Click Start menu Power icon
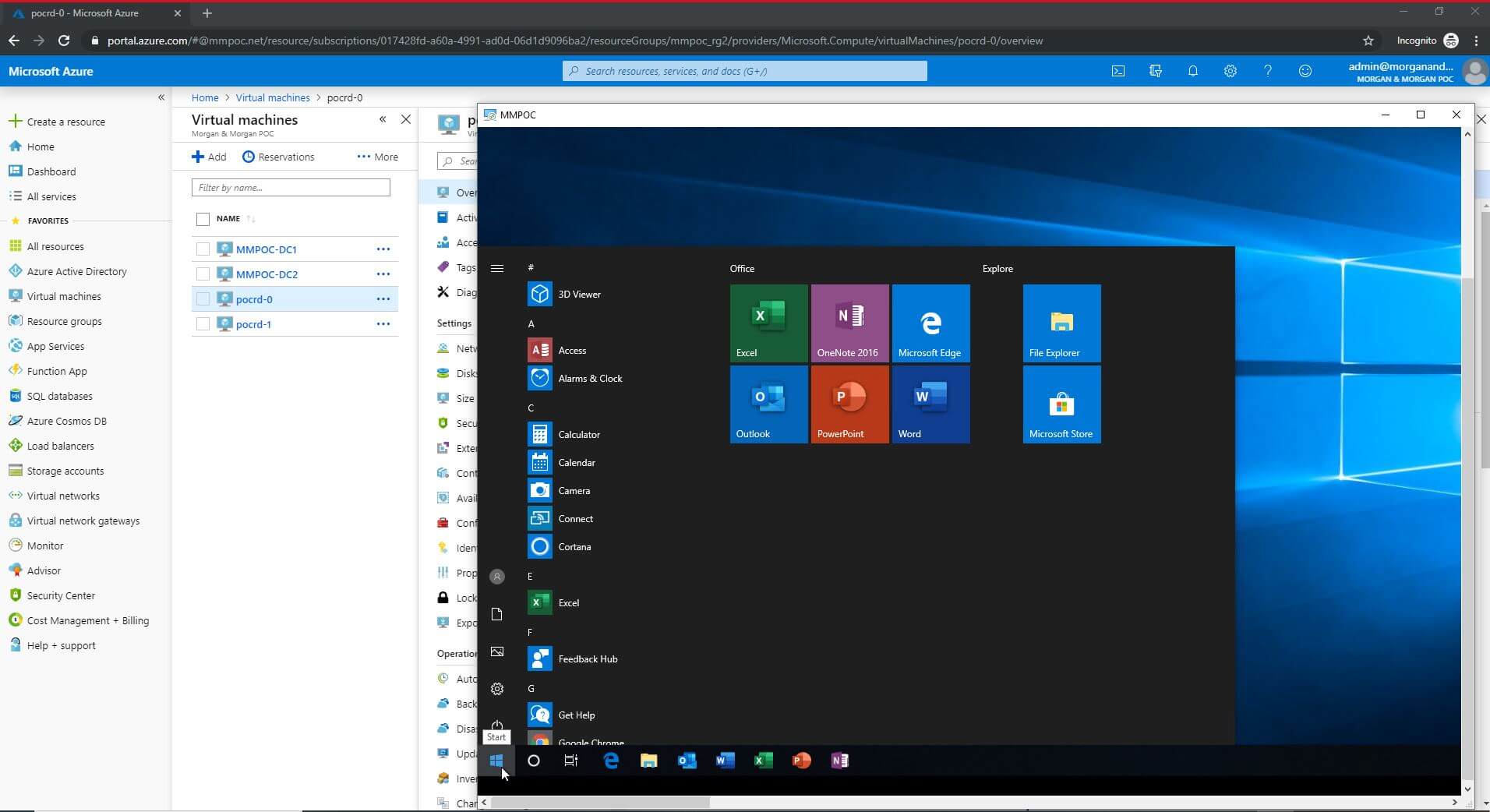Image resolution: width=1490 pixels, height=812 pixels. click(497, 725)
